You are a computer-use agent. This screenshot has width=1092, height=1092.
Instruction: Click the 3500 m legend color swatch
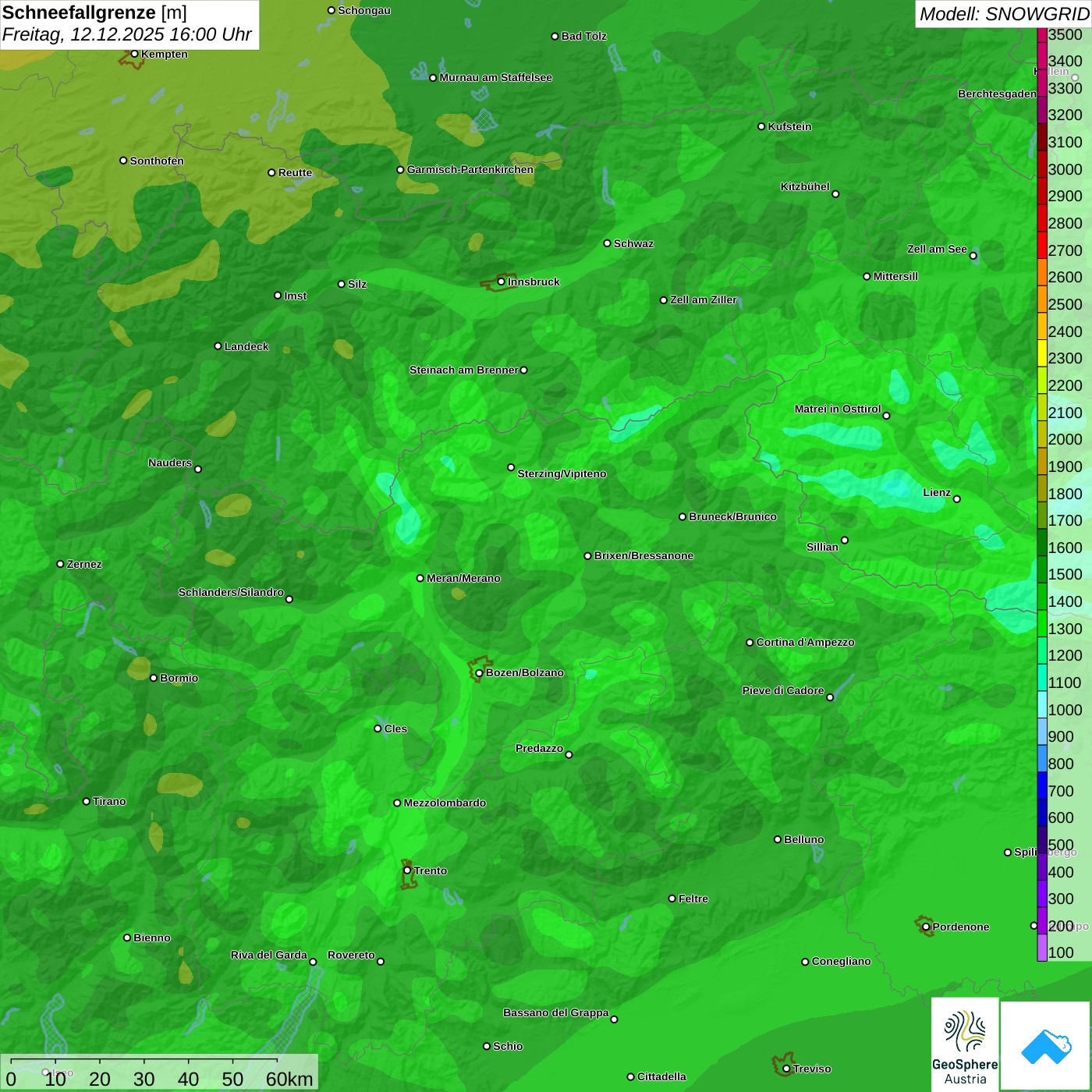1042,34
